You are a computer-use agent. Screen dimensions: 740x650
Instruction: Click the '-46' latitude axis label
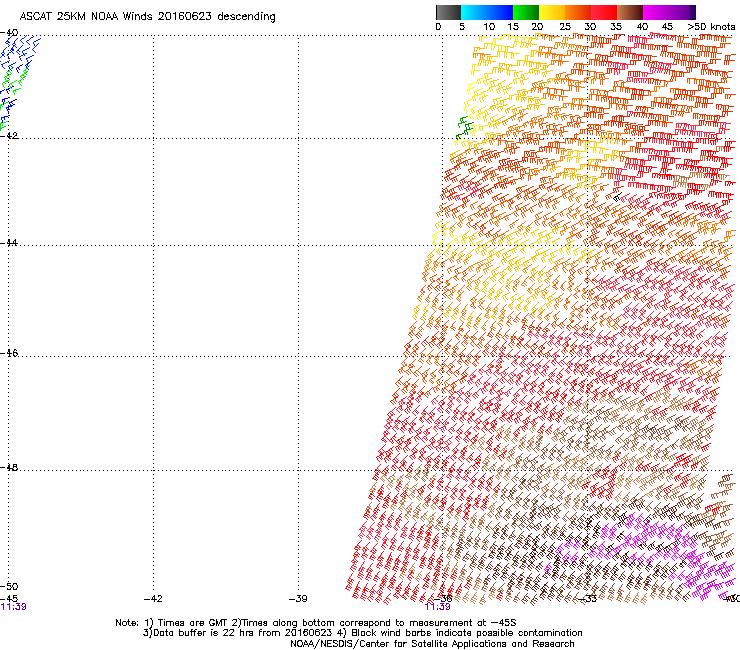(x=9, y=353)
